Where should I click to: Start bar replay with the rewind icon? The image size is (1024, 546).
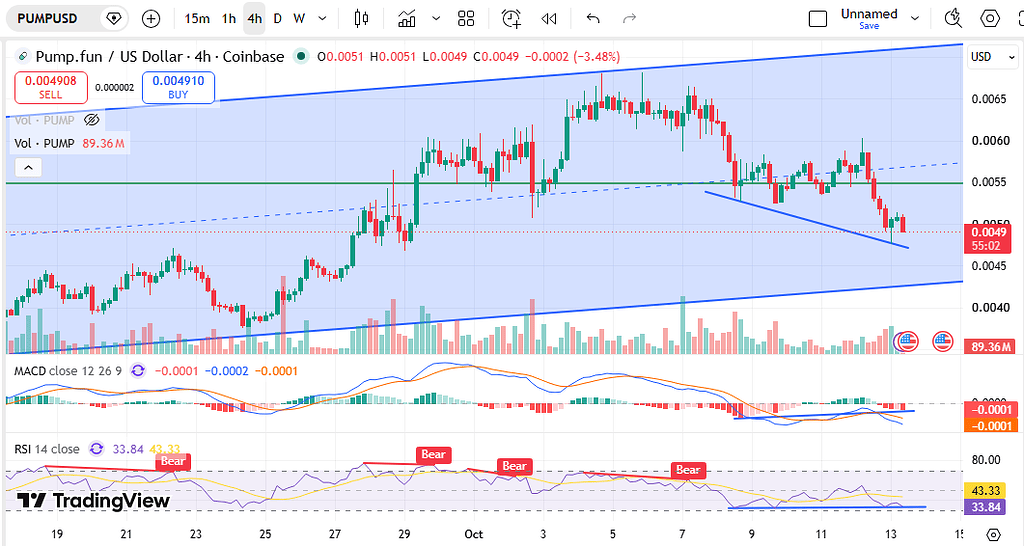point(549,18)
